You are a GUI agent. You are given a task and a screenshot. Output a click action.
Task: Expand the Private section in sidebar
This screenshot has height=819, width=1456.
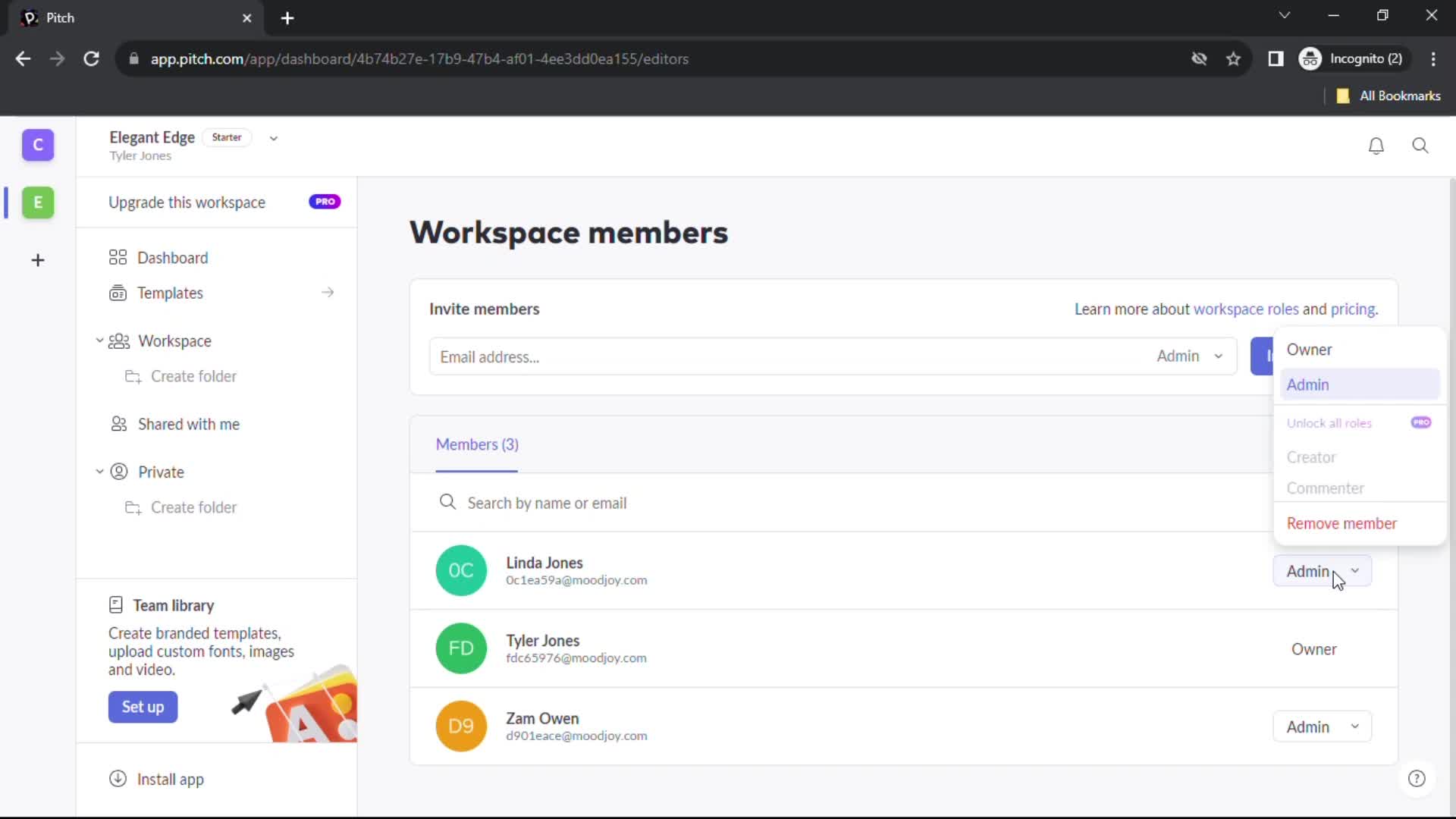[x=99, y=471]
